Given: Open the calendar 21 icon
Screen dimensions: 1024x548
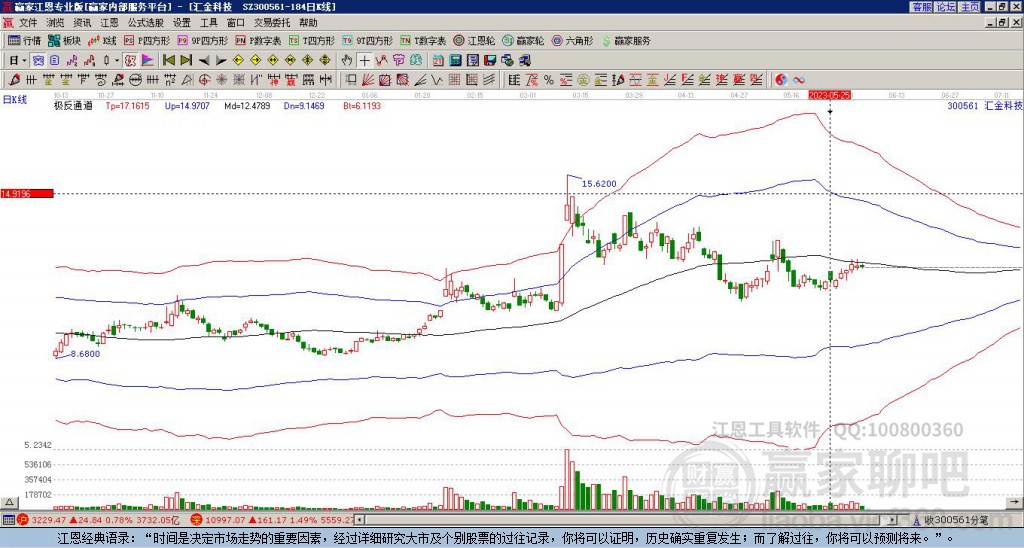Looking at the screenshot, I should [x=438, y=61].
